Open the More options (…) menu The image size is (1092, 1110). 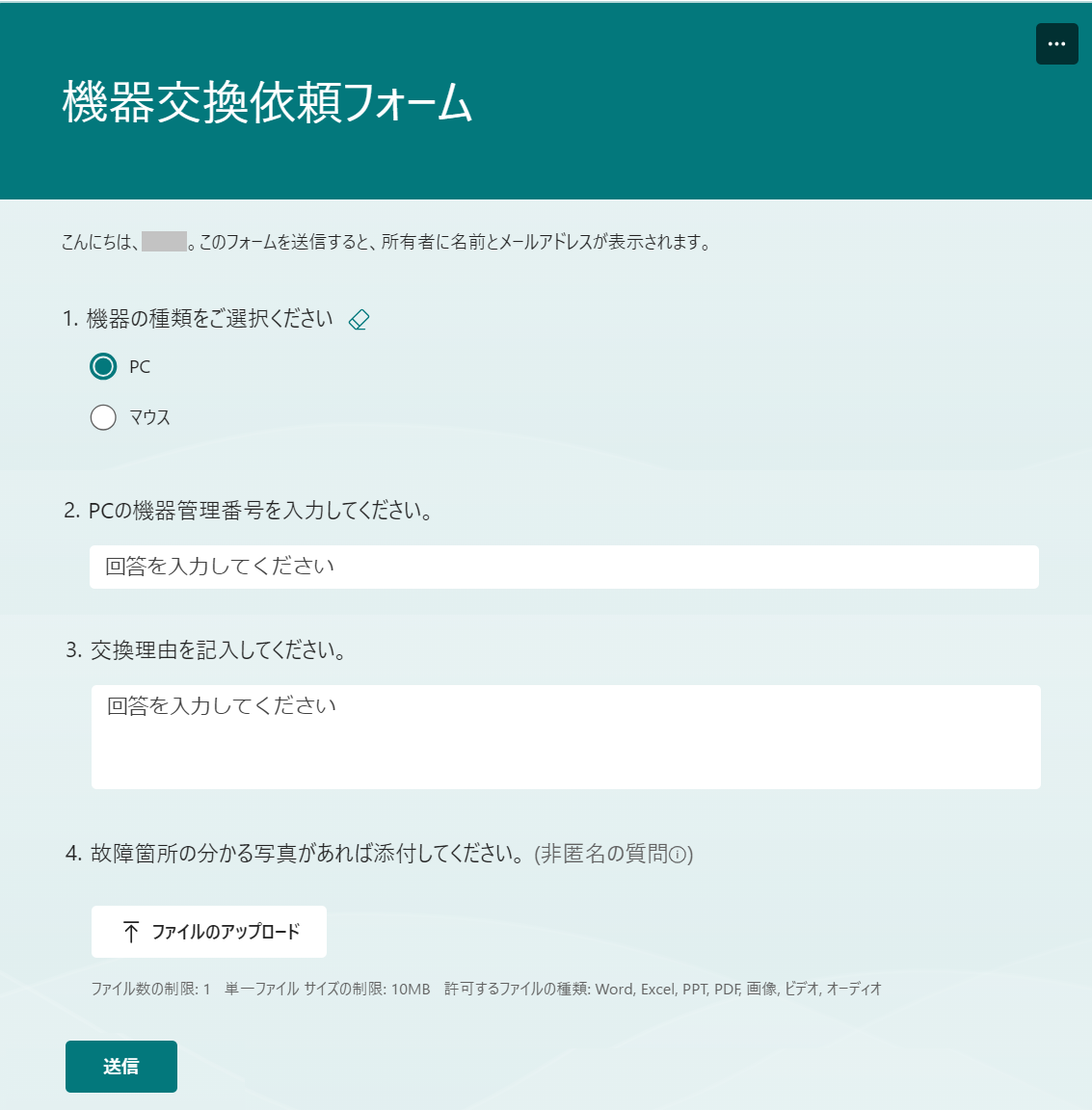[1056, 43]
